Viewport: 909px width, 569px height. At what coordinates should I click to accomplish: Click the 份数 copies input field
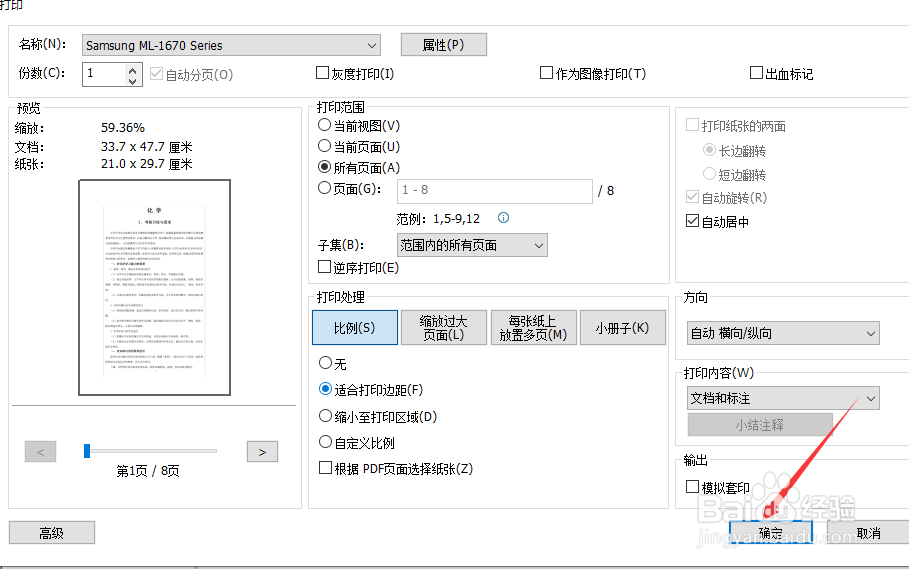(104, 74)
